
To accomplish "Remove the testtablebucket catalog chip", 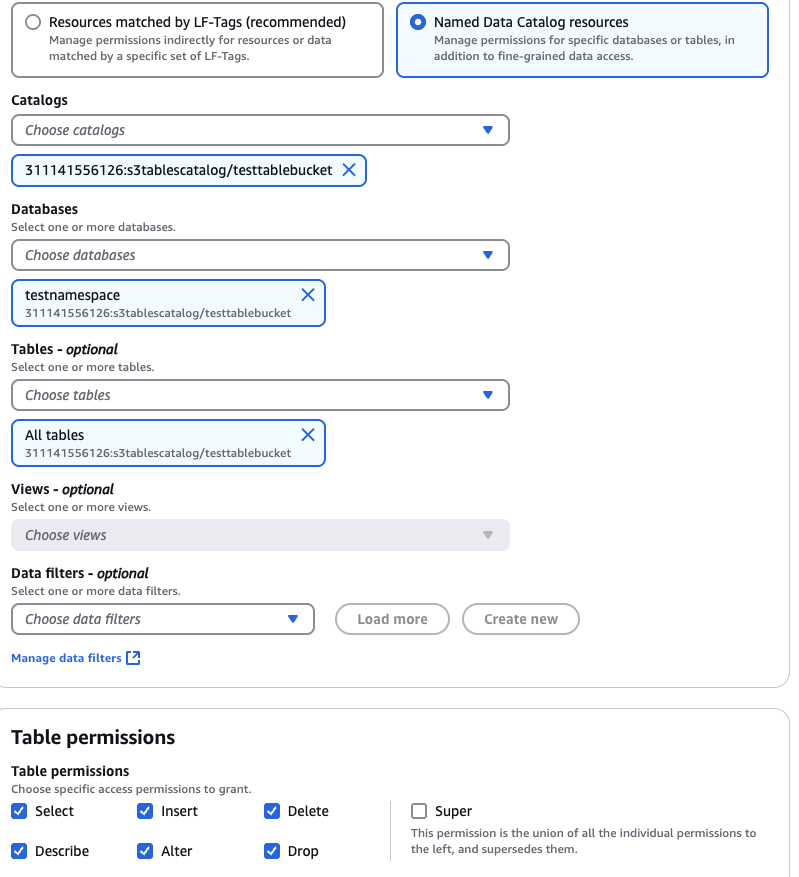I will pos(349,170).
